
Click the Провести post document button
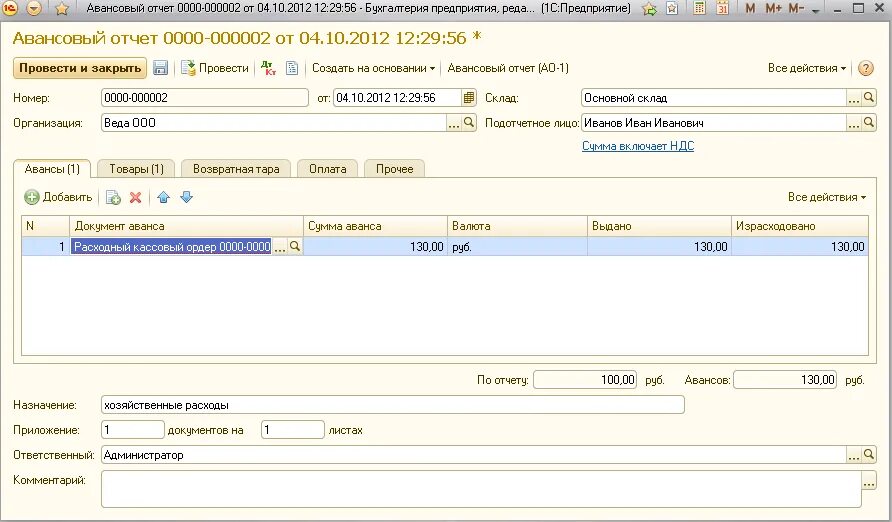215,68
